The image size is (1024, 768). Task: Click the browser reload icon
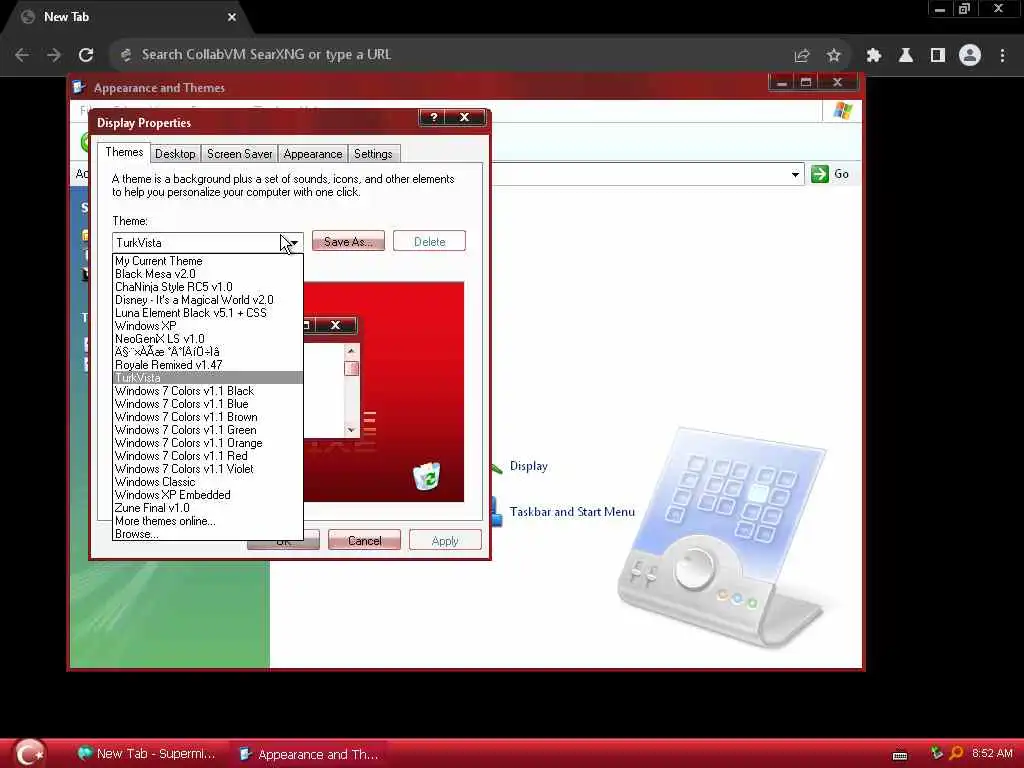(x=86, y=55)
